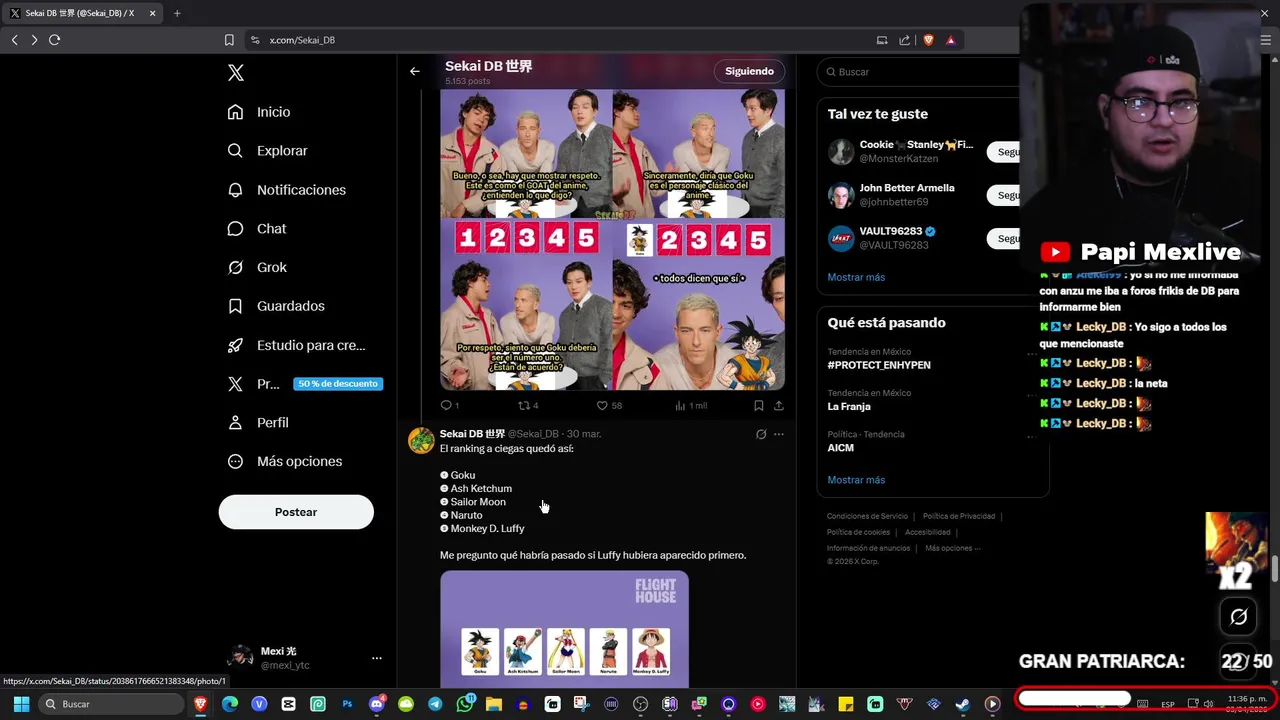Click the X logo in sidebar

click(236, 73)
